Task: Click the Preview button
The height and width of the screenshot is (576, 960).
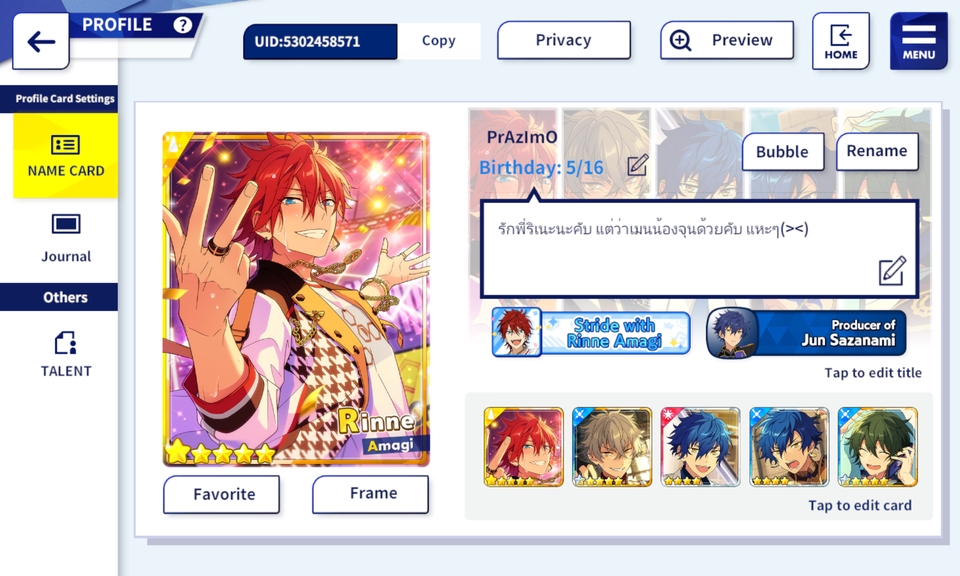Action: pyautogui.click(x=727, y=40)
